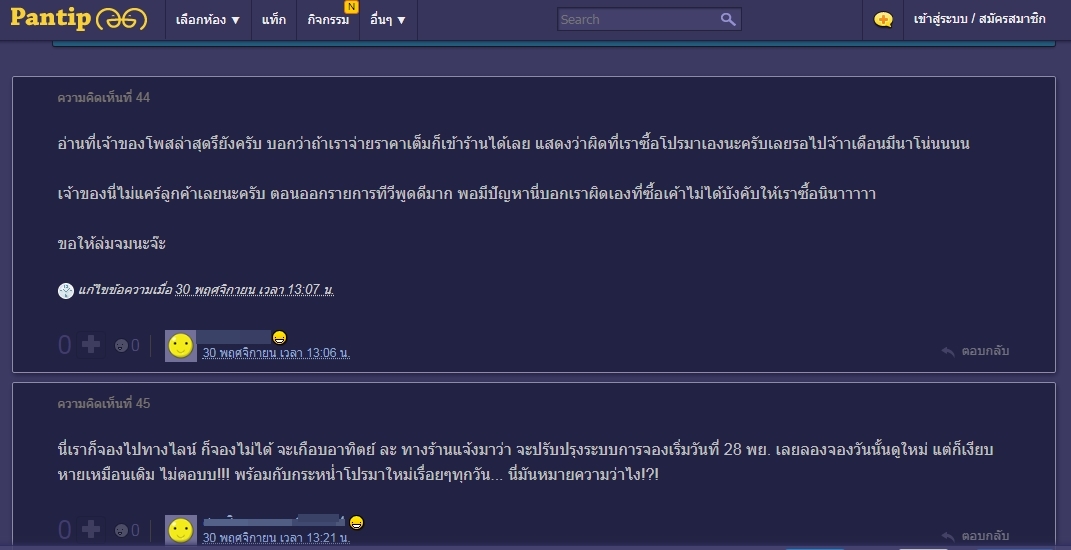1071x550 pixels.
Task: Open comment 44 timestamp 13:06 link
Action: (x=276, y=353)
